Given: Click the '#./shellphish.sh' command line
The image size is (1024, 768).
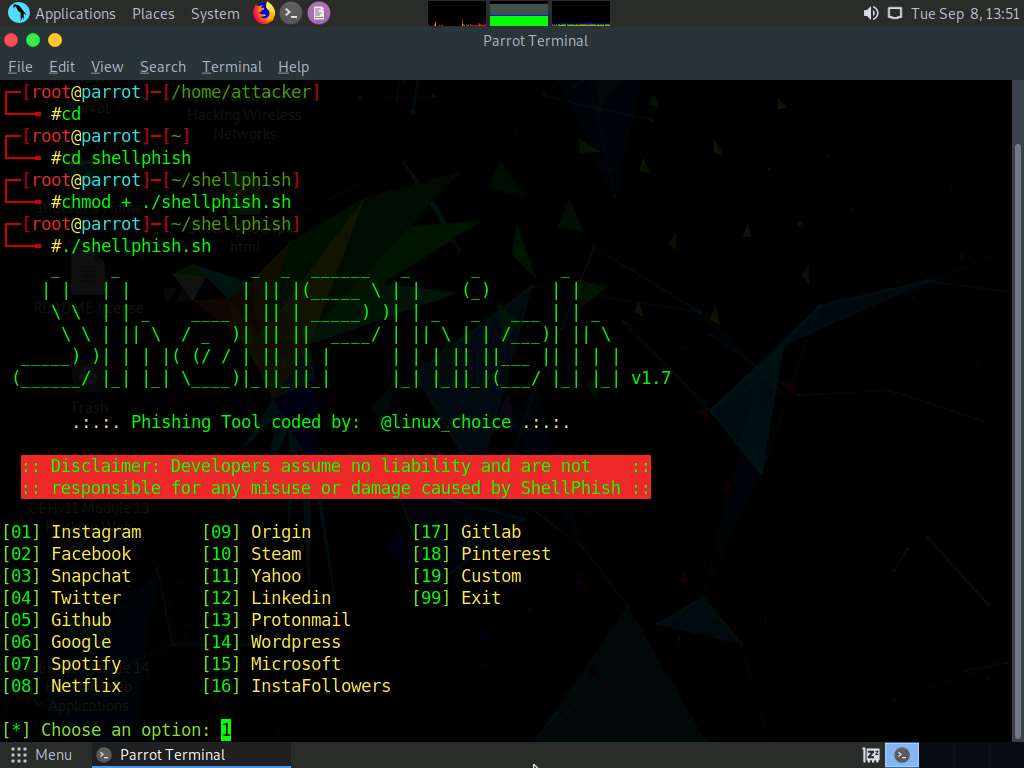Looking at the screenshot, I should click(x=131, y=246).
